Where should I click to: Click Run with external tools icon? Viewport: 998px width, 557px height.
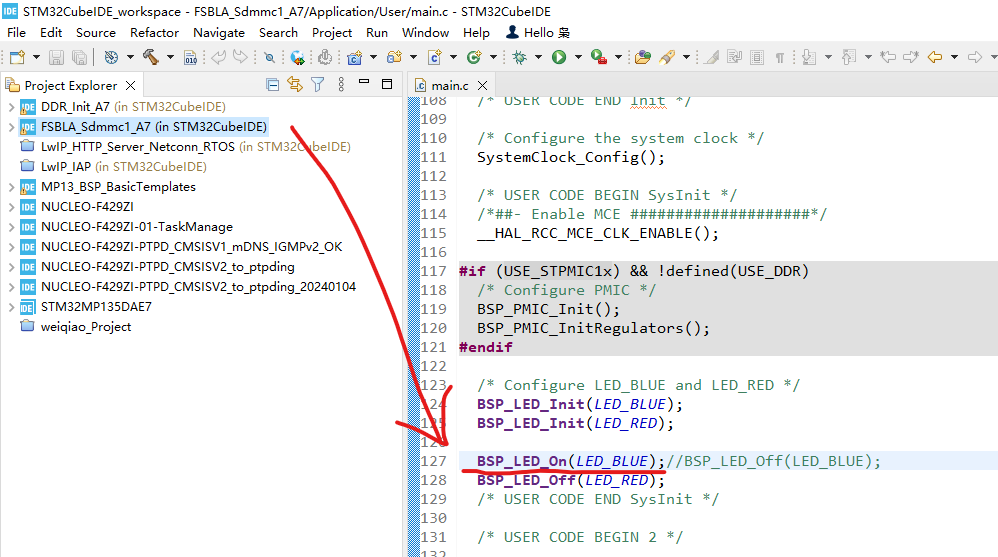click(x=598, y=57)
